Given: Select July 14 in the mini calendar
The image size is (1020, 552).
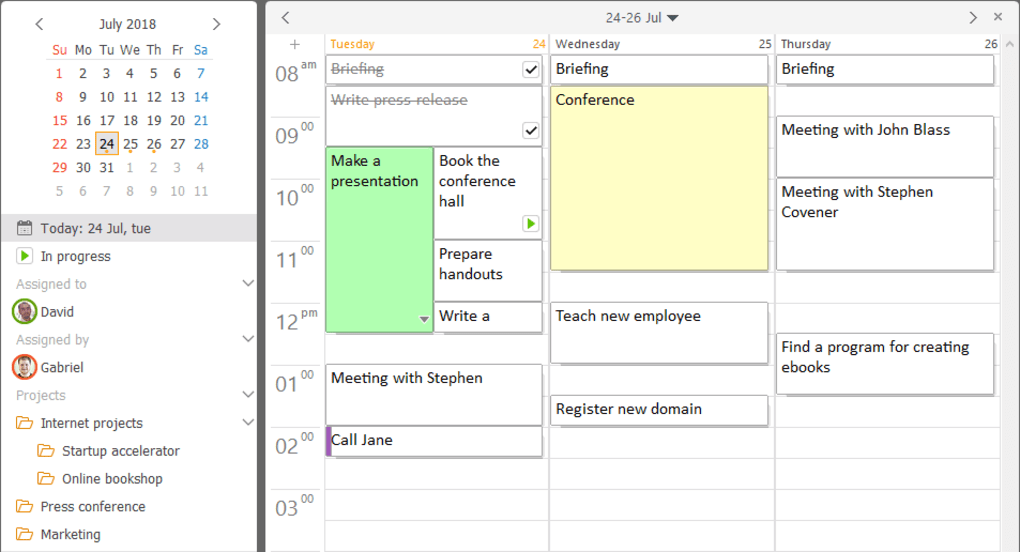Looking at the screenshot, I should point(201,97).
